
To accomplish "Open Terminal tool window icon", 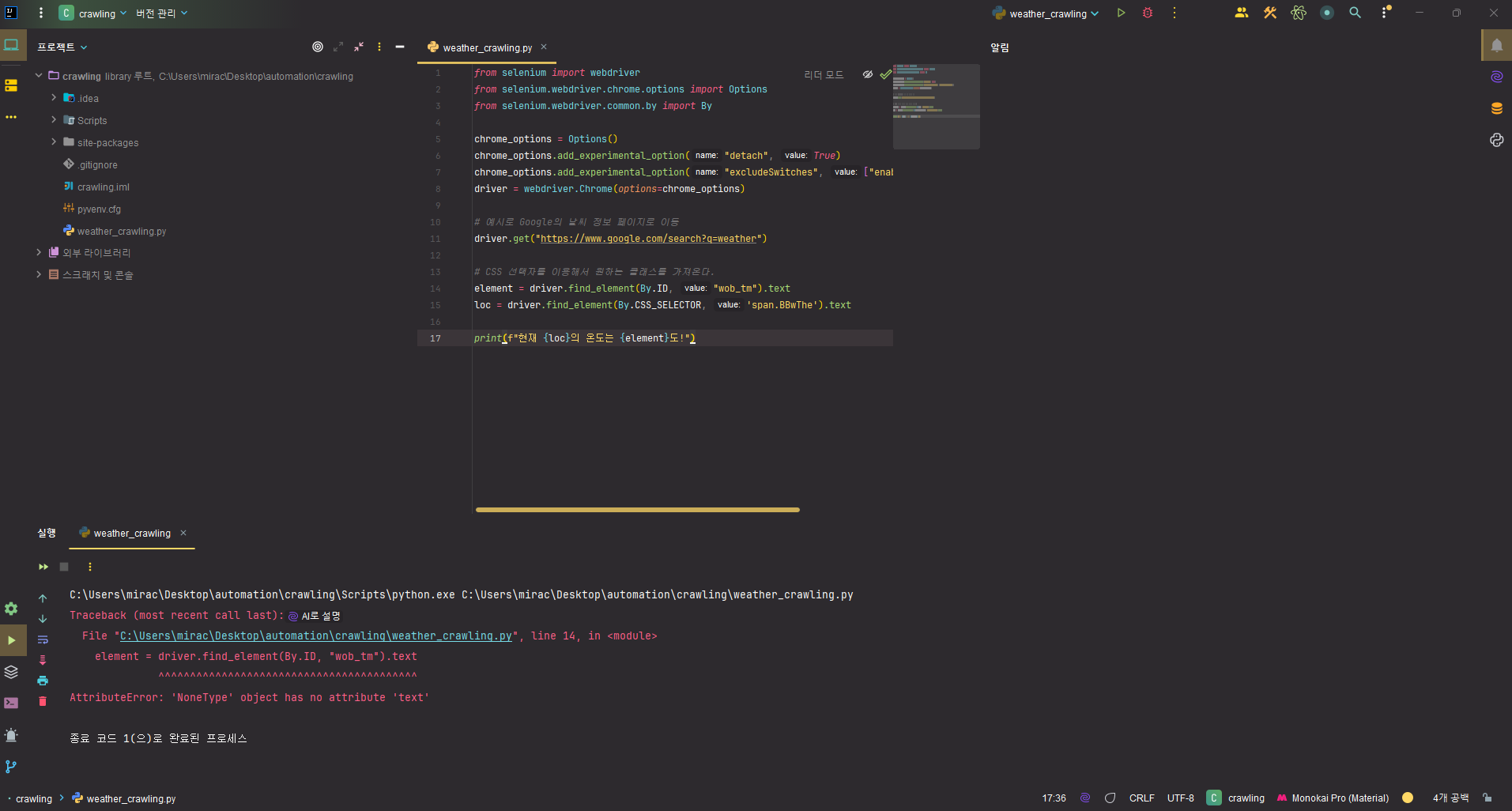I will 11,703.
